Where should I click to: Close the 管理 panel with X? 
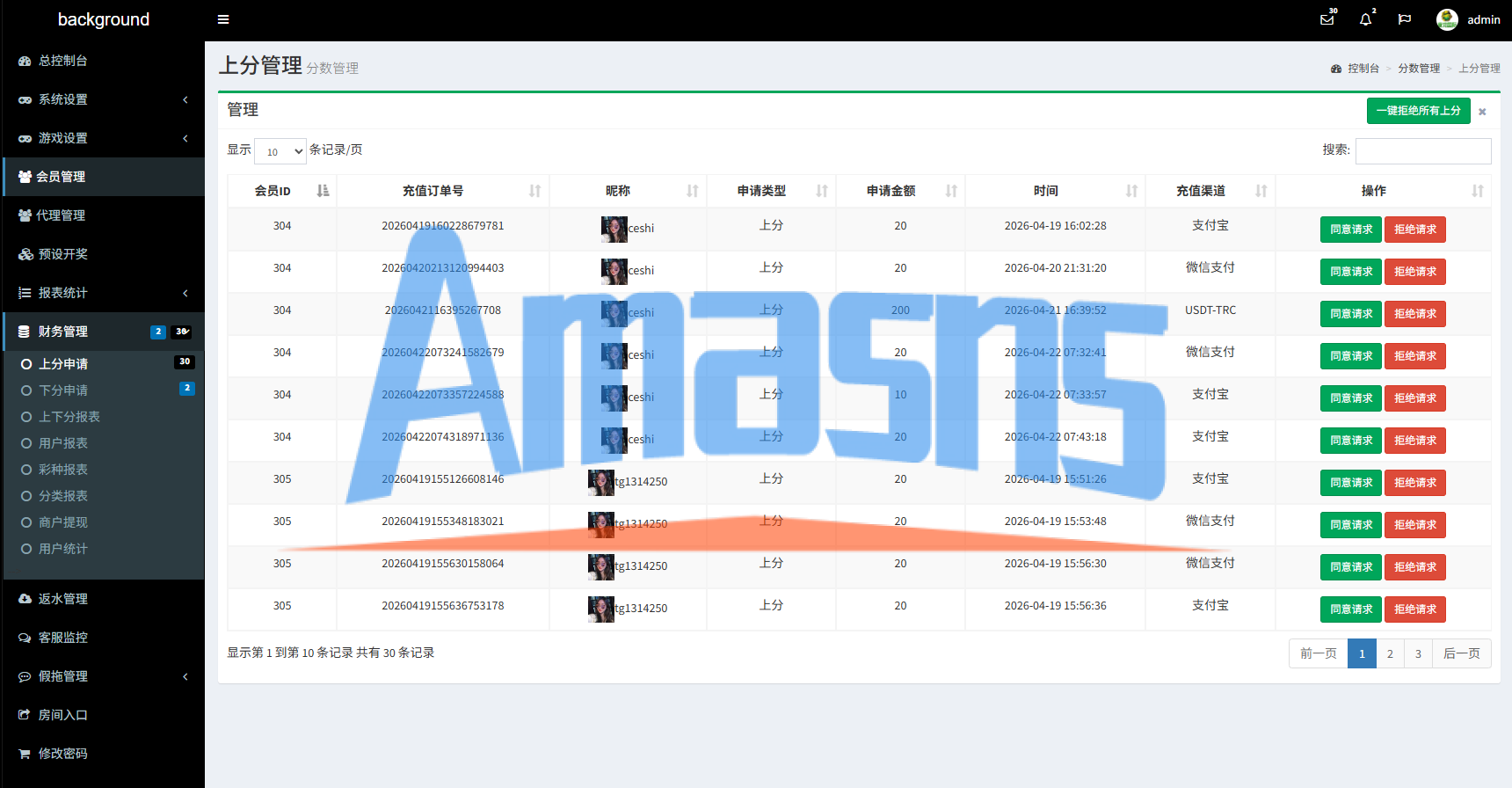coord(1482,112)
